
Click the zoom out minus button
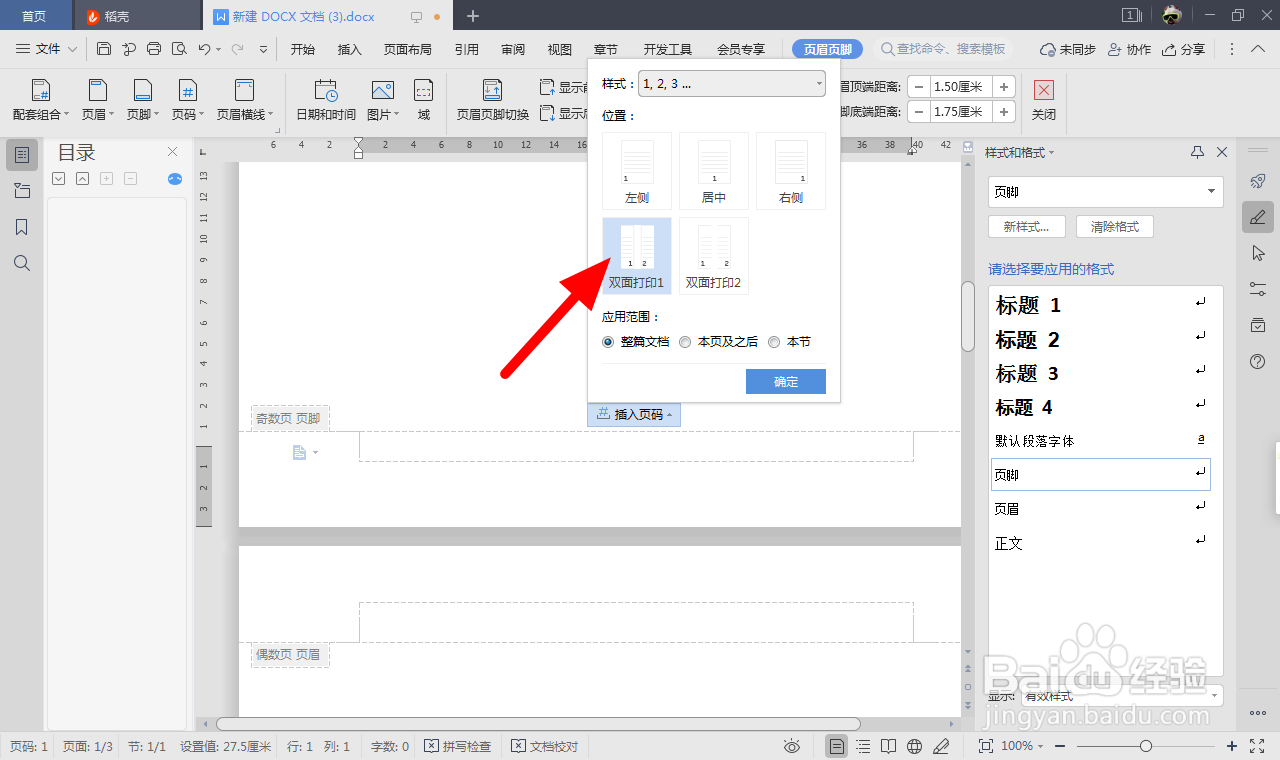pos(1060,746)
